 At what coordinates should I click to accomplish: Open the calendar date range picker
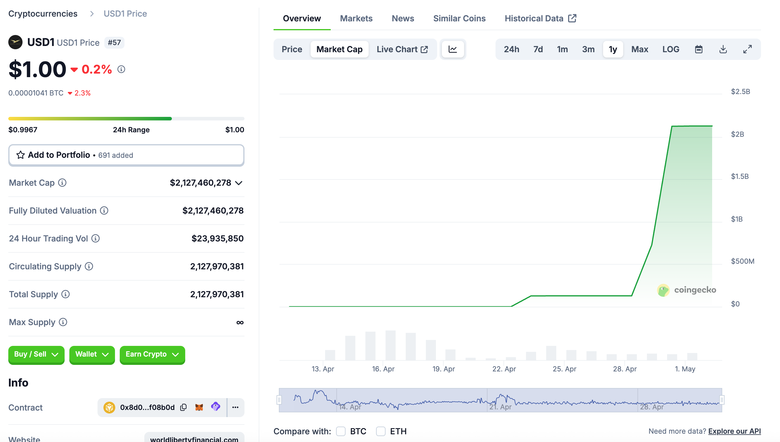[x=699, y=49]
